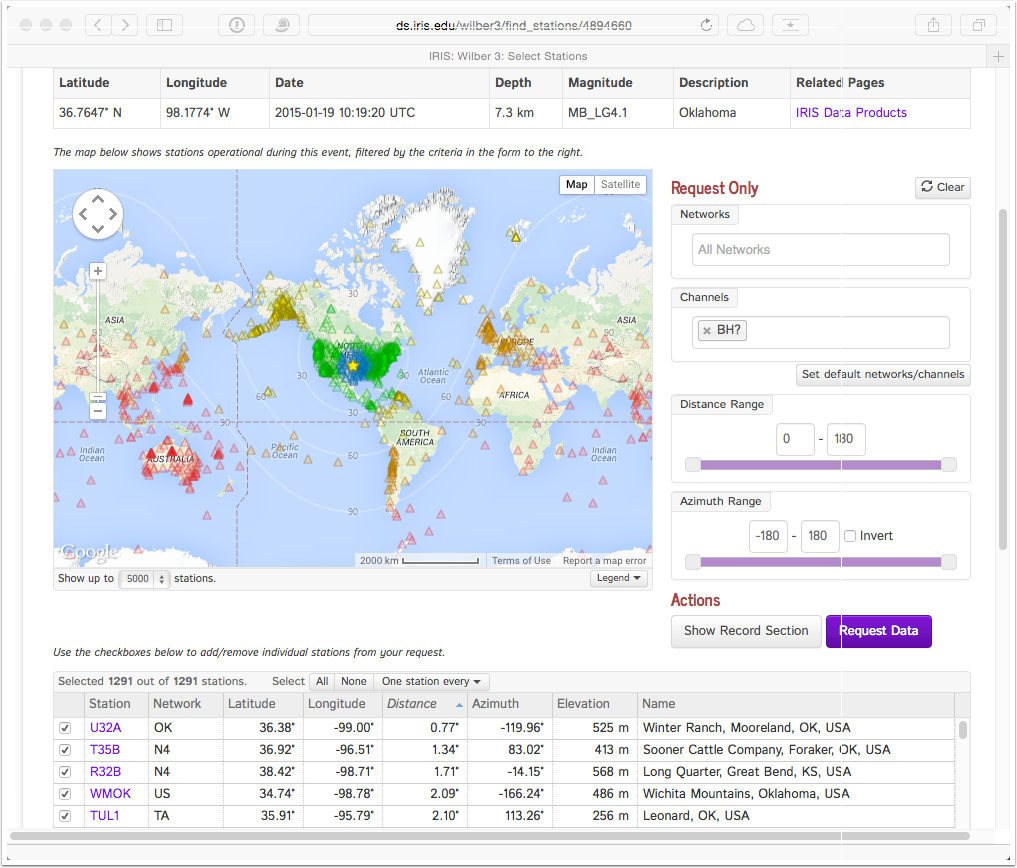1017x868 pixels.
Task: Click the map zoom slider handle
Action: (x=98, y=397)
